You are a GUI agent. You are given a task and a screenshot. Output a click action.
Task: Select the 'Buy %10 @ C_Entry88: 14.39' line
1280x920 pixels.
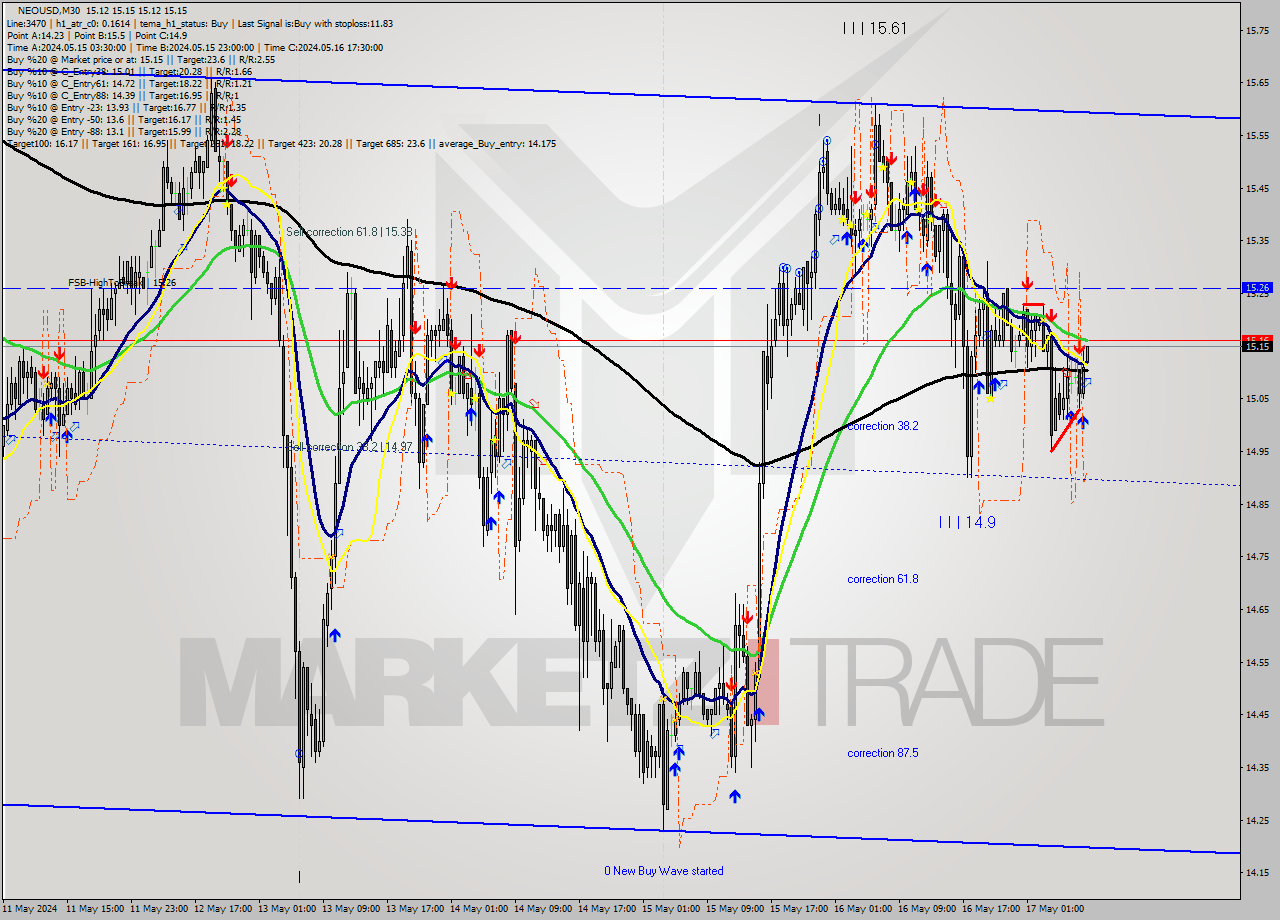click(71, 95)
